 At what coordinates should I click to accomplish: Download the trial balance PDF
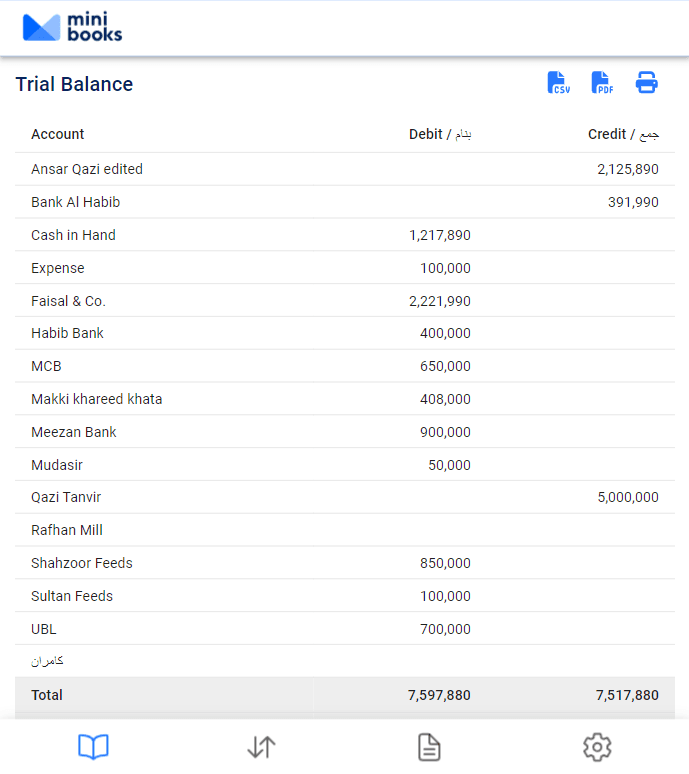tap(602, 84)
